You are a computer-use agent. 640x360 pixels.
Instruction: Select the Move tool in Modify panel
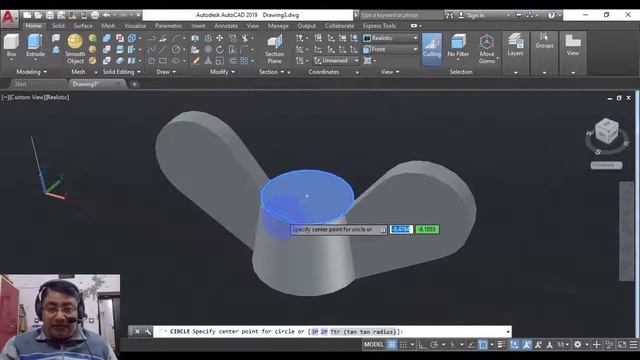(x=220, y=38)
